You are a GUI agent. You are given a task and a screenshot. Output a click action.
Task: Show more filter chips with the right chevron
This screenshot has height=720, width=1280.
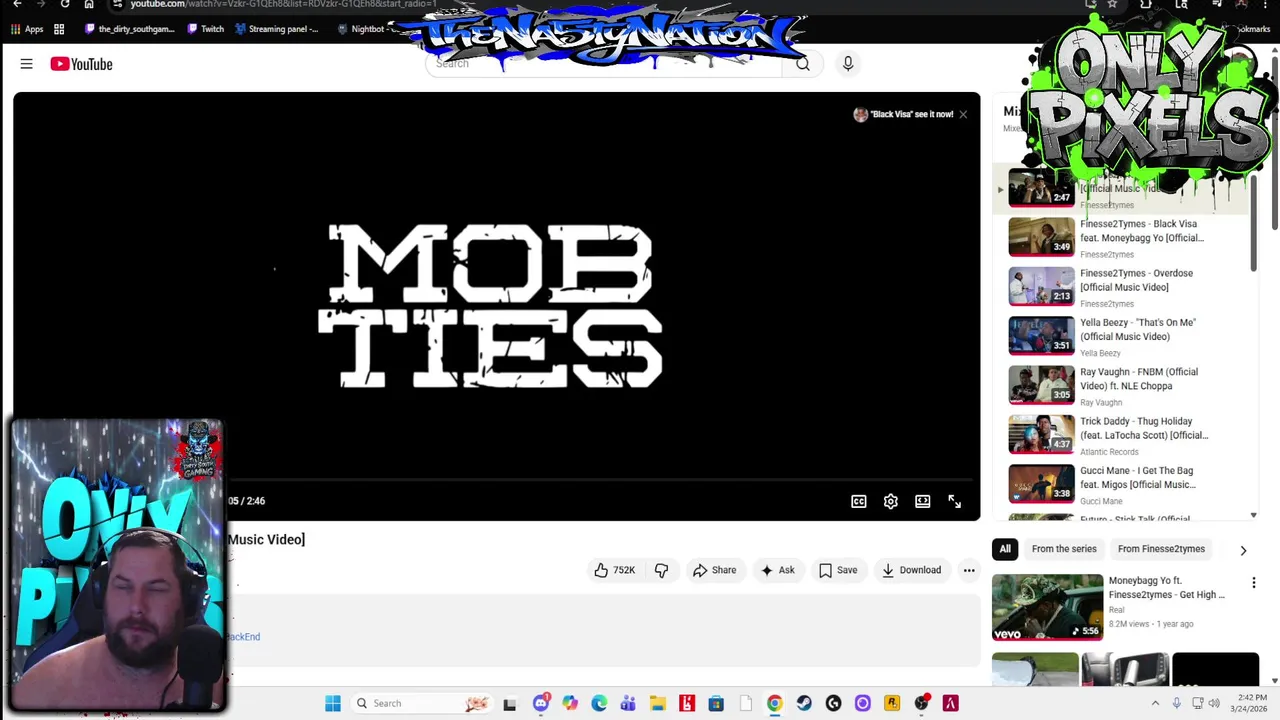1243,549
